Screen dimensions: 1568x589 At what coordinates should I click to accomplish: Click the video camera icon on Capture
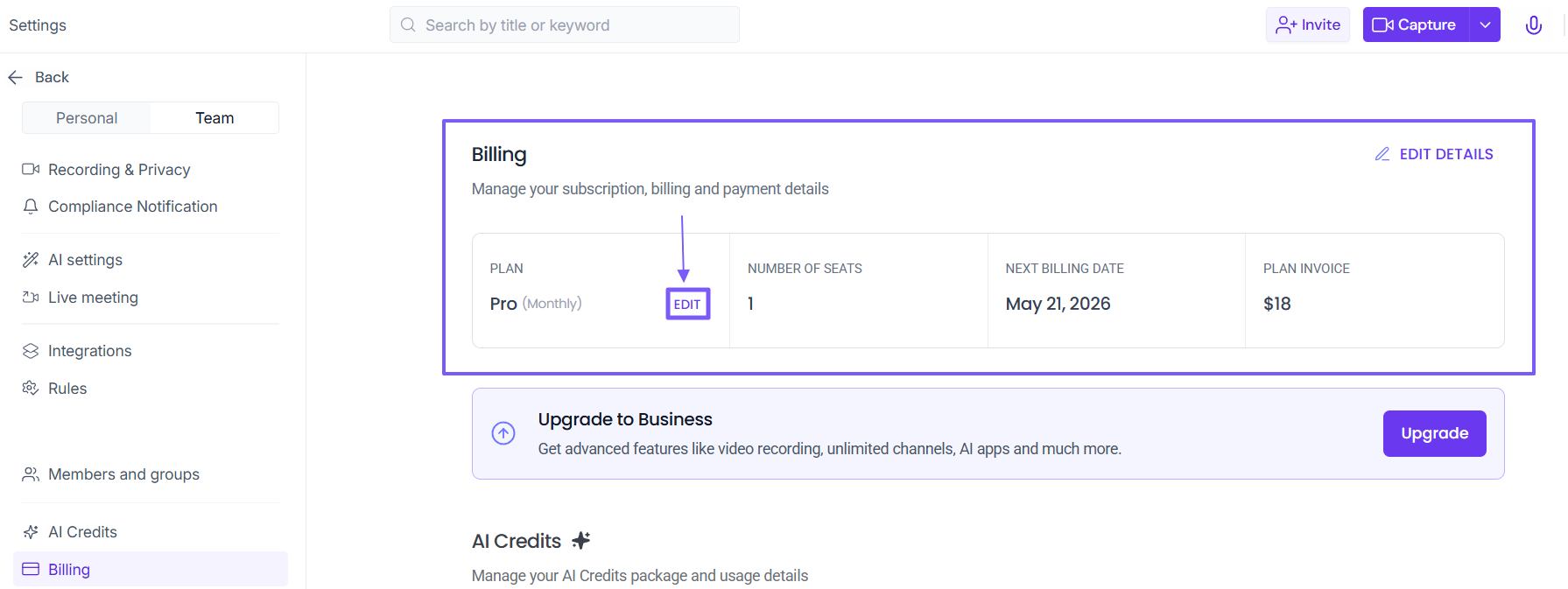click(x=1382, y=25)
